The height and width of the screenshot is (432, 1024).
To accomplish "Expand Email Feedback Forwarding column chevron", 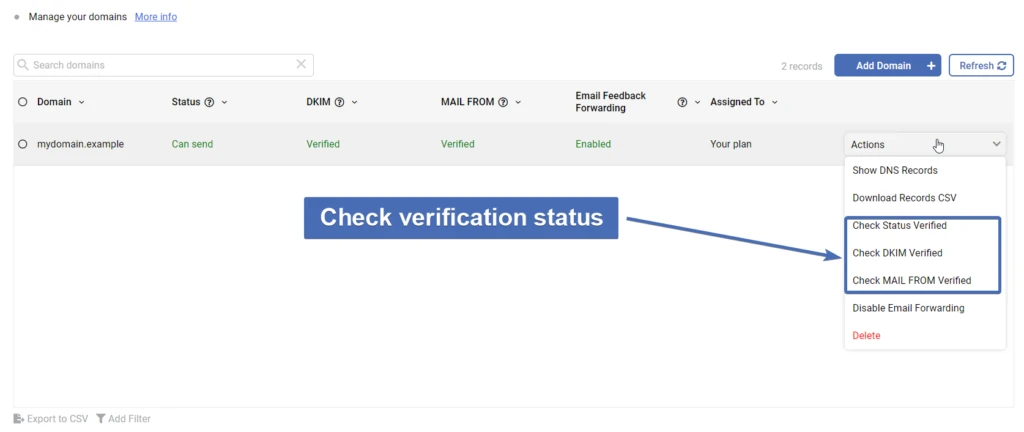I will tap(697, 102).
